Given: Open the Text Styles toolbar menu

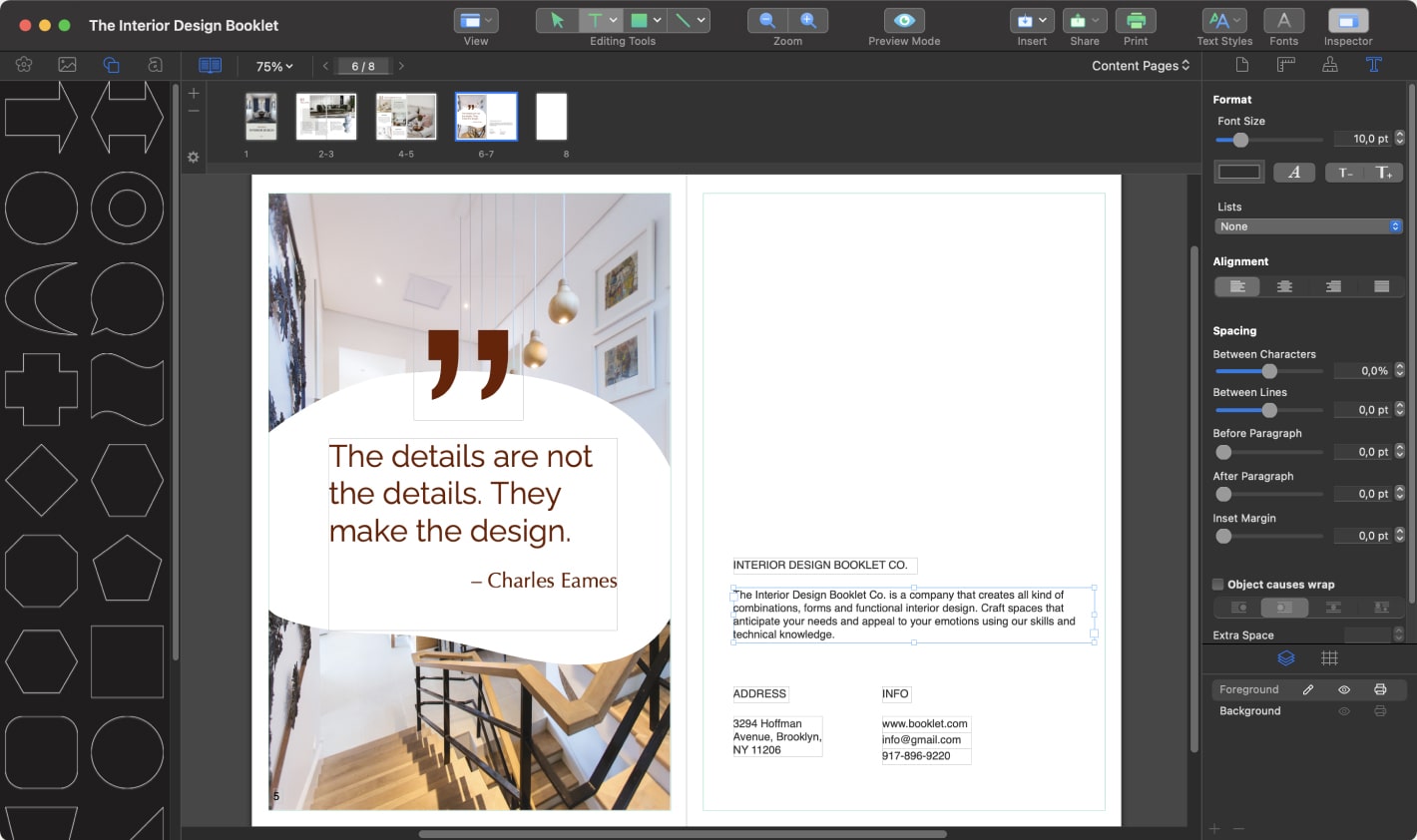Looking at the screenshot, I should (x=1223, y=20).
